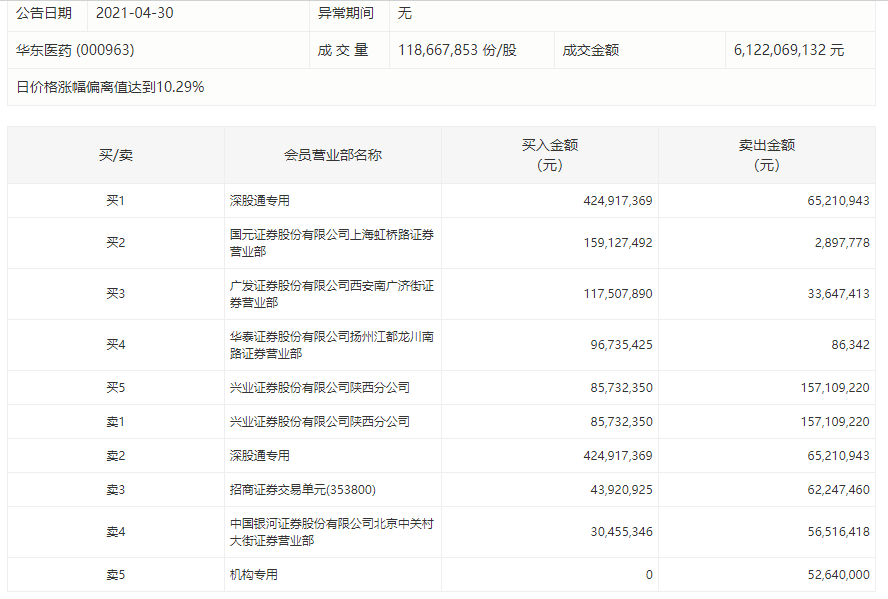The width and height of the screenshot is (888, 599).
Task: Click the 会员营业部名称 column header
Action: 332,155
